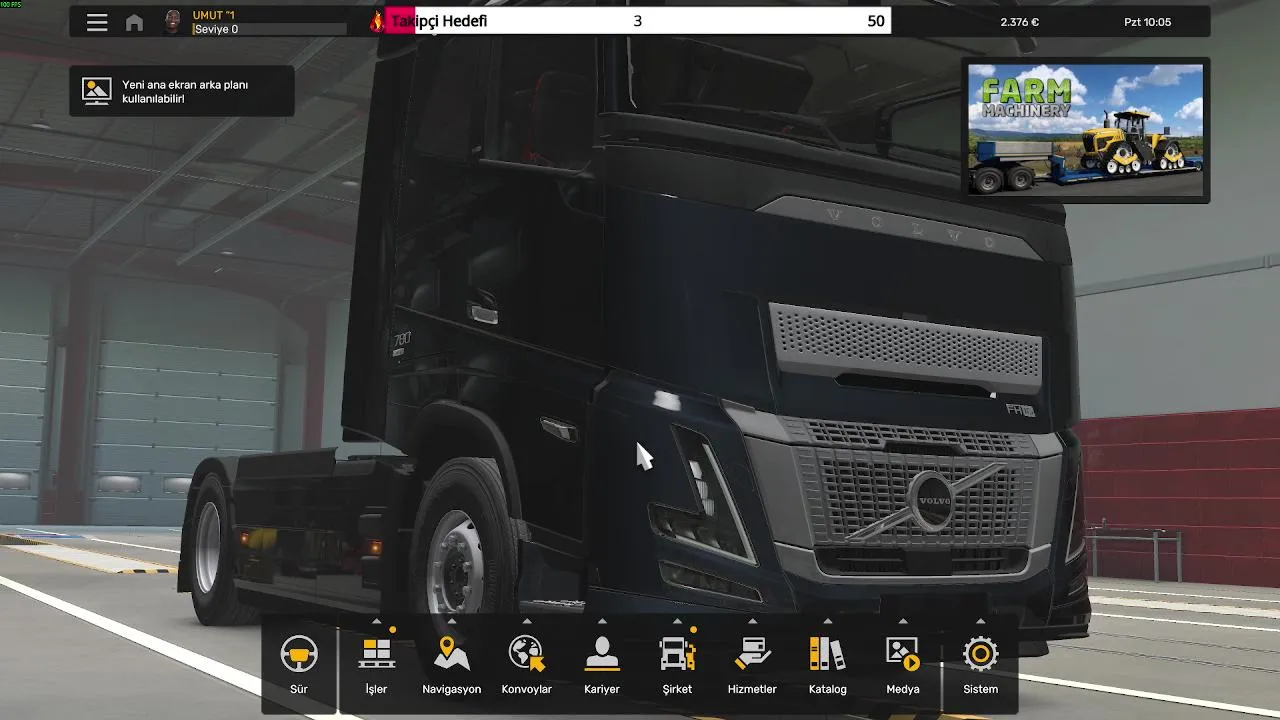
Task: Expand the arrow above Medya
Action: coord(903,621)
